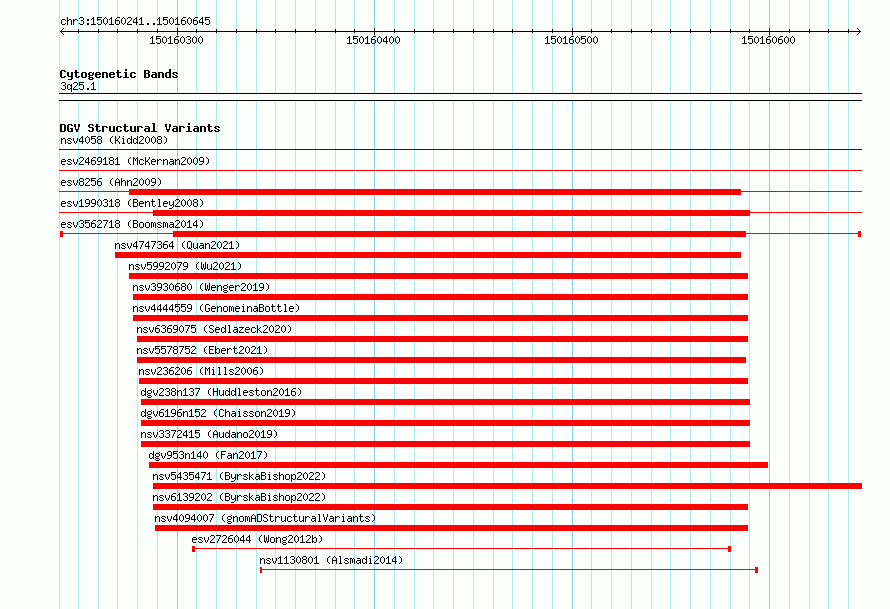Open variant esv2726044 (Wong2012b) label

tap(257, 539)
